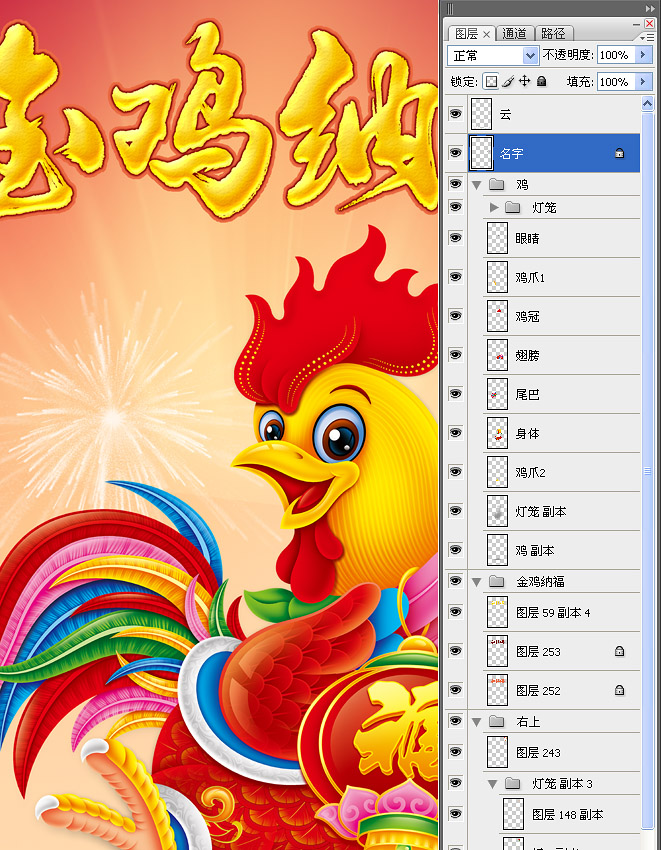Select the 云 layer thumbnail
Screen dimensions: 661x850
(482, 114)
